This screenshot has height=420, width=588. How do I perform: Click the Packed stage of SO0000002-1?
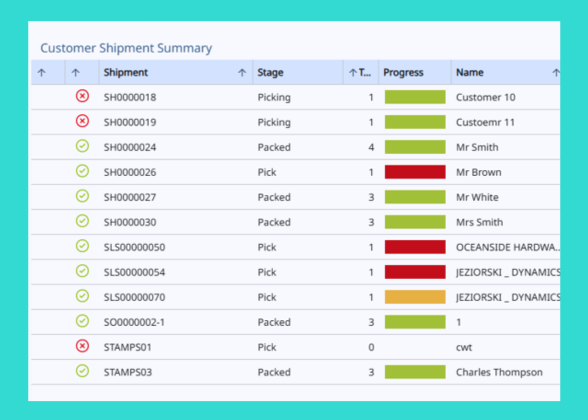tap(274, 322)
